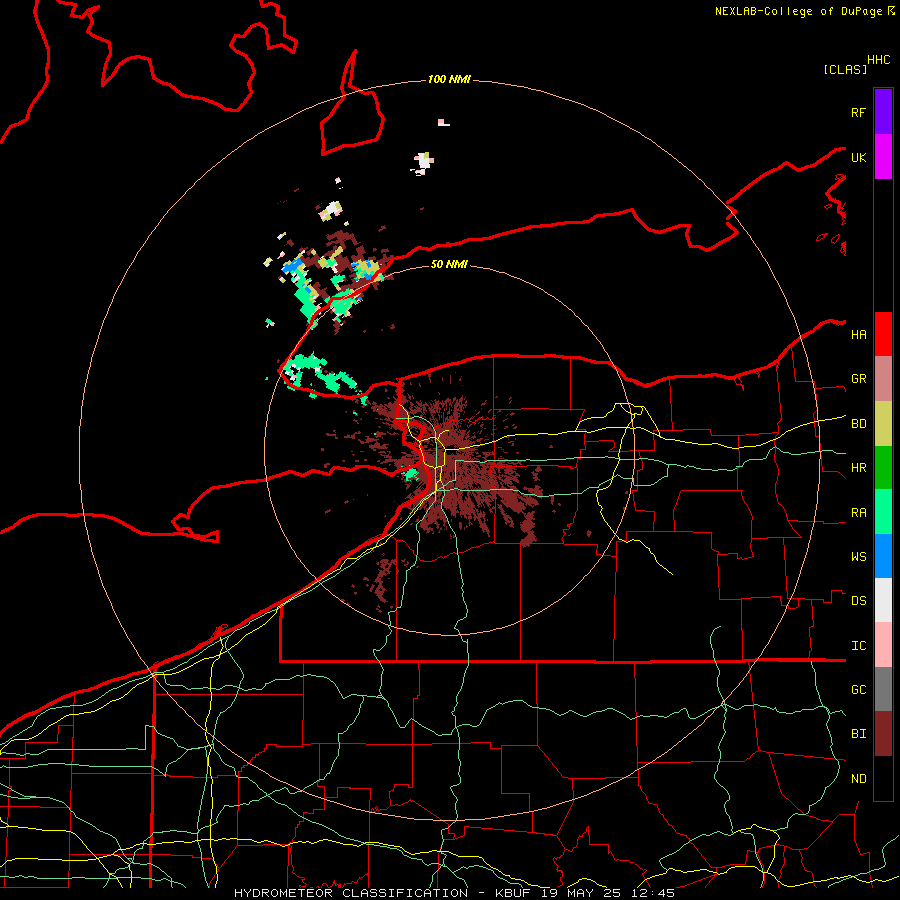The height and width of the screenshot is (900, 900).
Task: Click the 'ND' legend label
Action: [x=858, y=779]
